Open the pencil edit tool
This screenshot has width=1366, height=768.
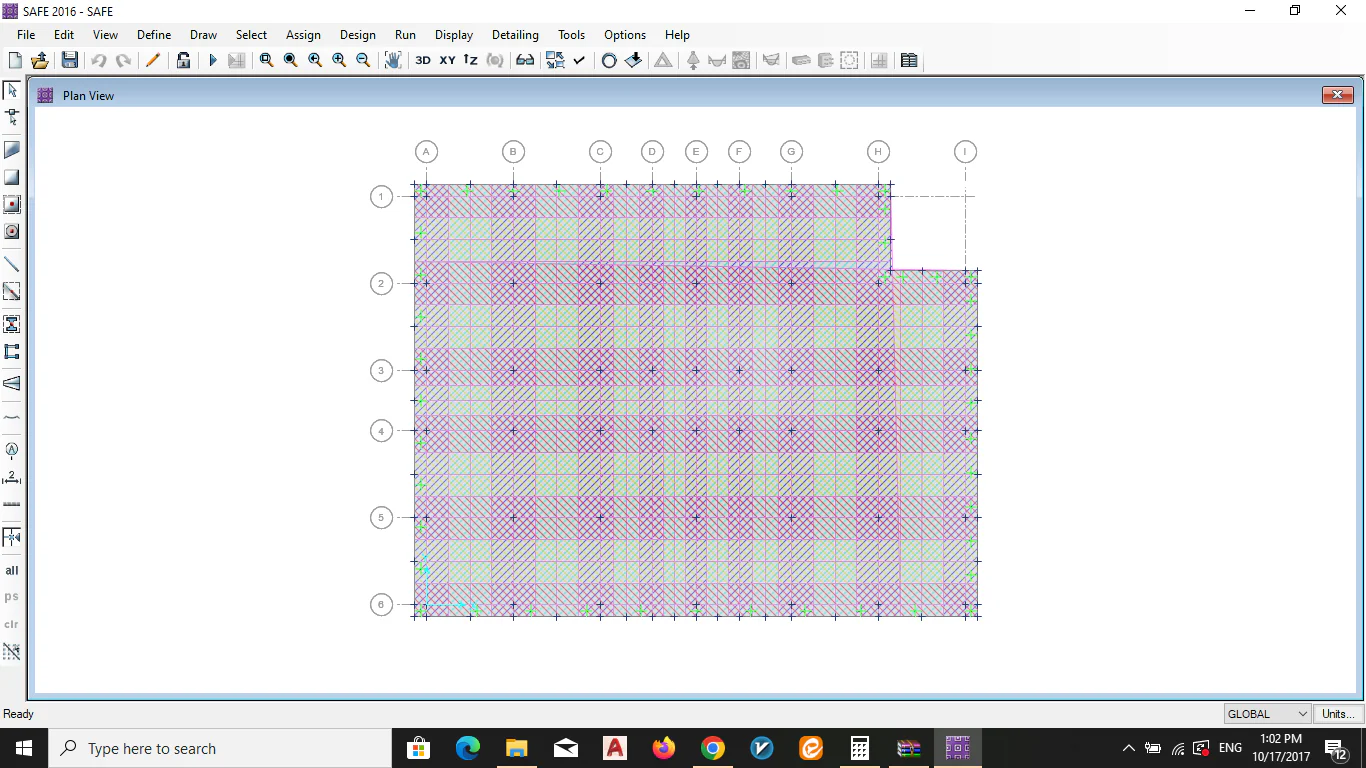152,60
